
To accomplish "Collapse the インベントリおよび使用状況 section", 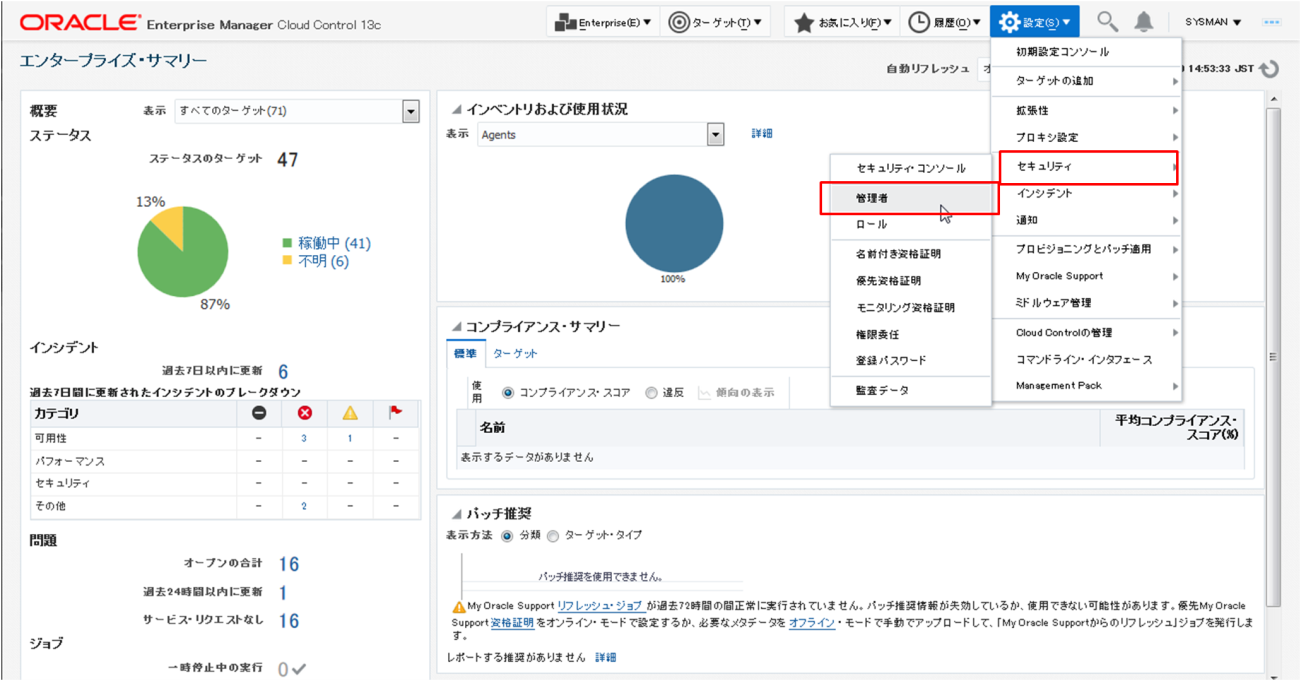I will 457,110.
